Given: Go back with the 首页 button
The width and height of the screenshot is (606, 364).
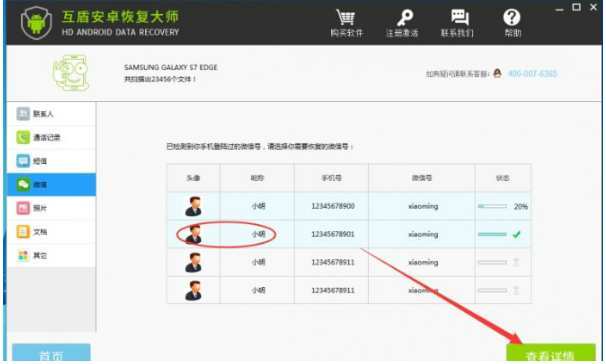Looking at the screenshot, I should pos(51,353).
